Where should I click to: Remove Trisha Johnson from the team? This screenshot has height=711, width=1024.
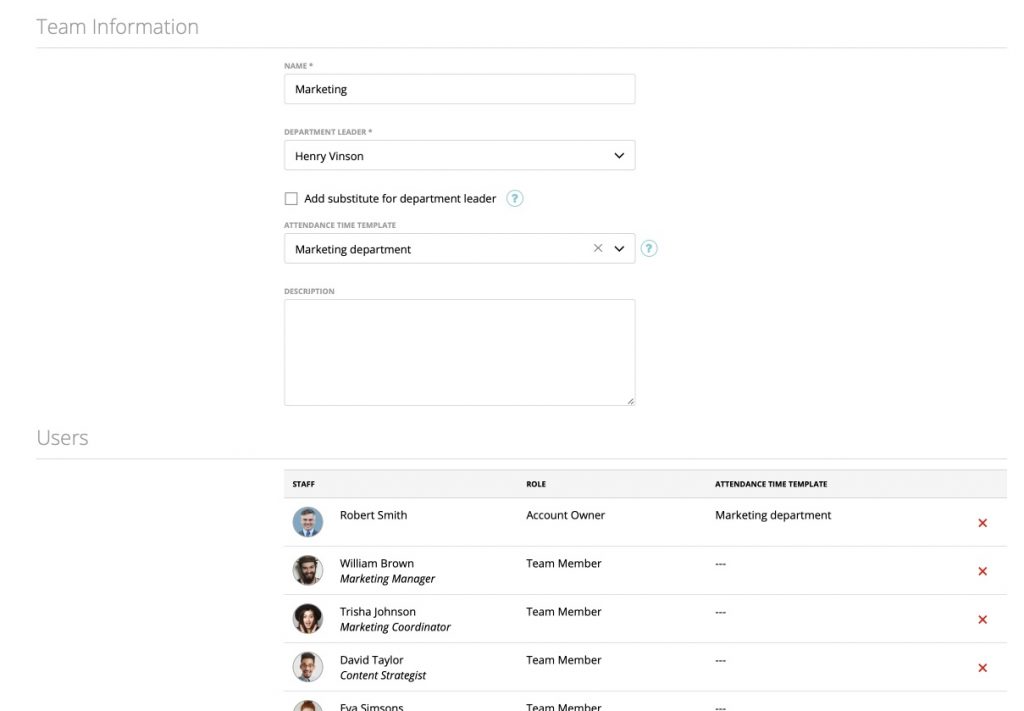982,619
